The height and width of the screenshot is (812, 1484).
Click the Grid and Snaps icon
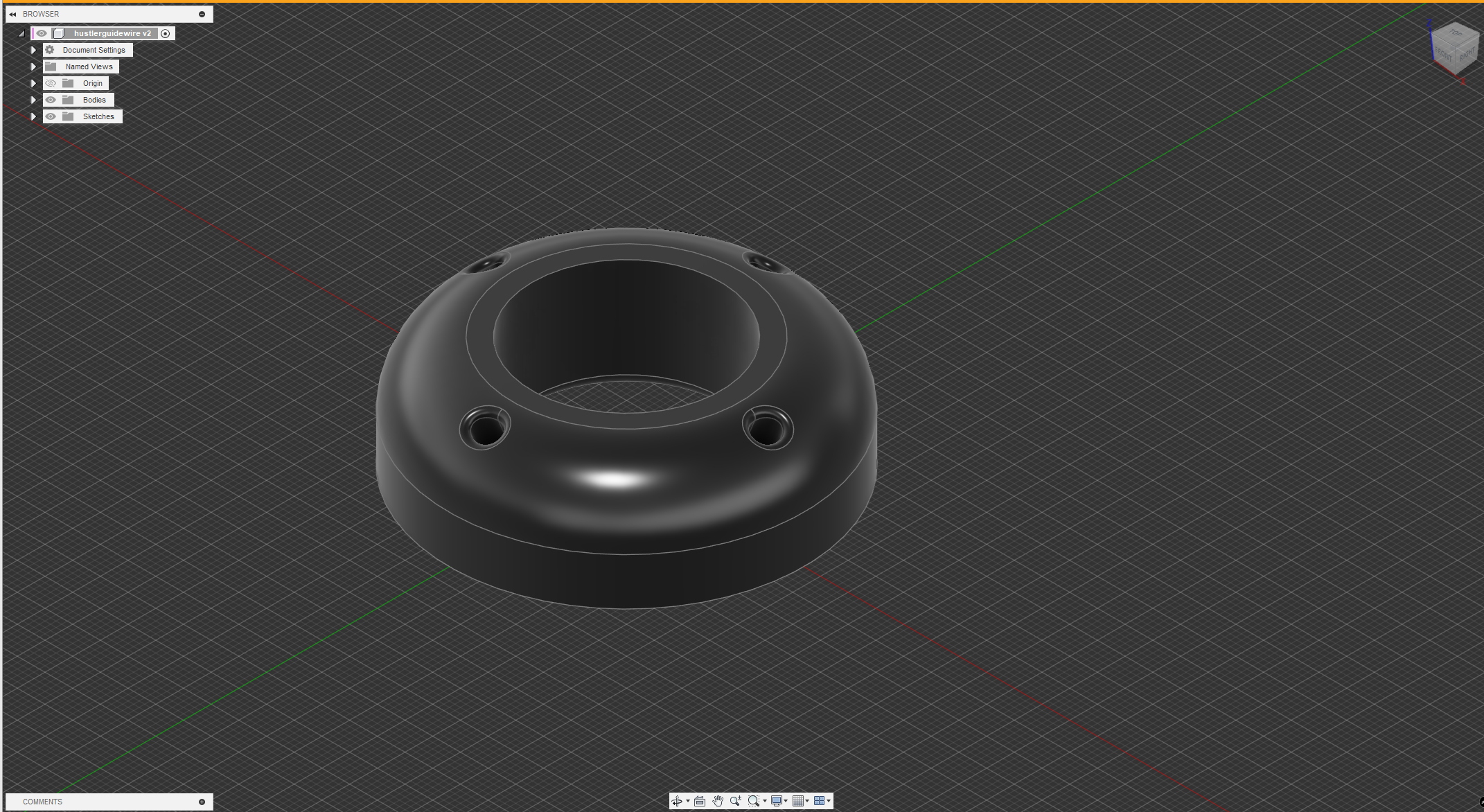(798, 801)
